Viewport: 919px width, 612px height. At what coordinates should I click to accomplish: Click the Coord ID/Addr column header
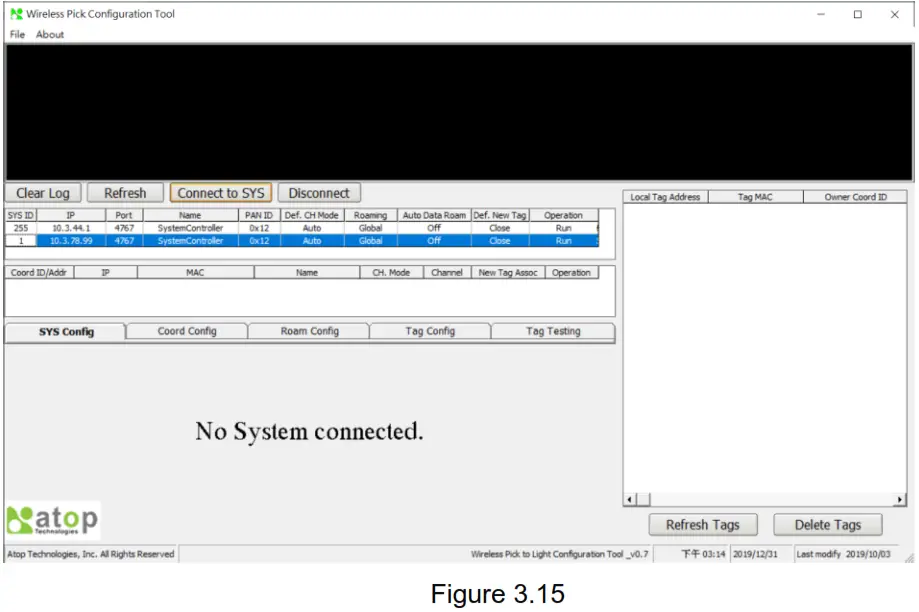(39, 273)
